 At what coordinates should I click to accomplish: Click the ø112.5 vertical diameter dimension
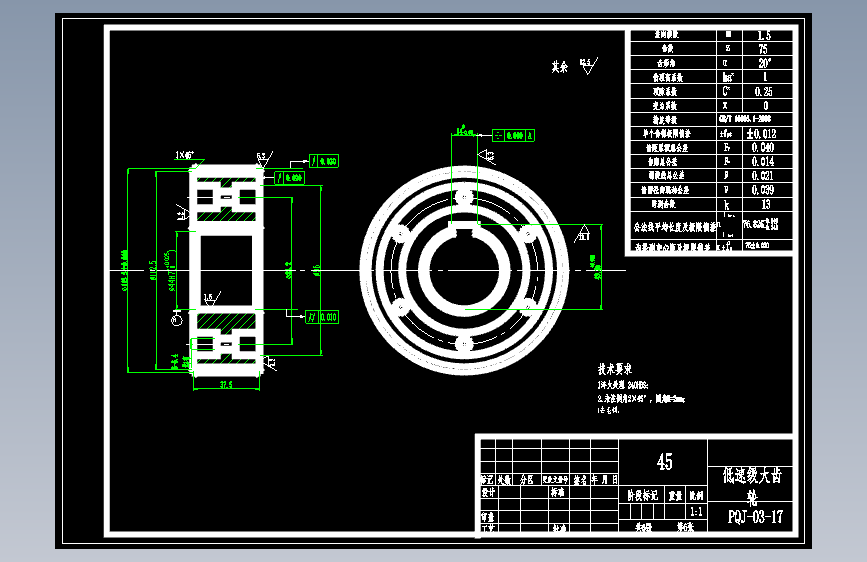[x=153, y=270]
